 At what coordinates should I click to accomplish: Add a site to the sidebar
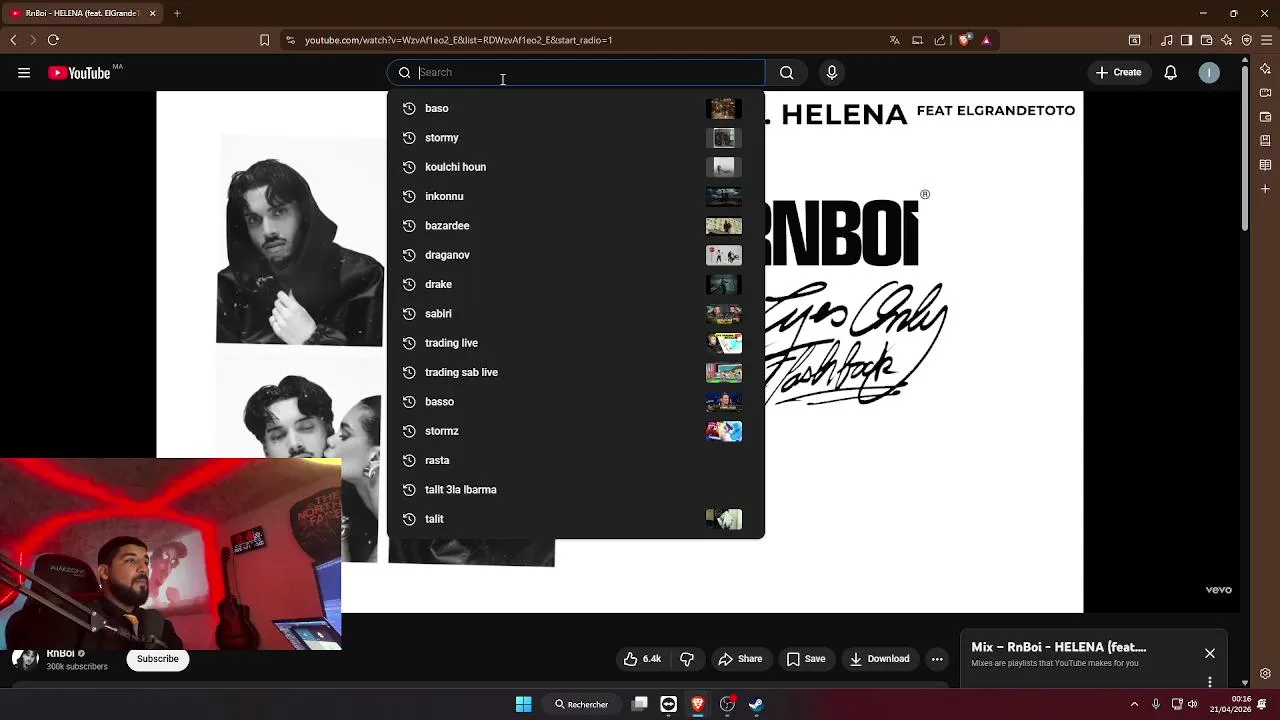click(x=1266, y=188)
